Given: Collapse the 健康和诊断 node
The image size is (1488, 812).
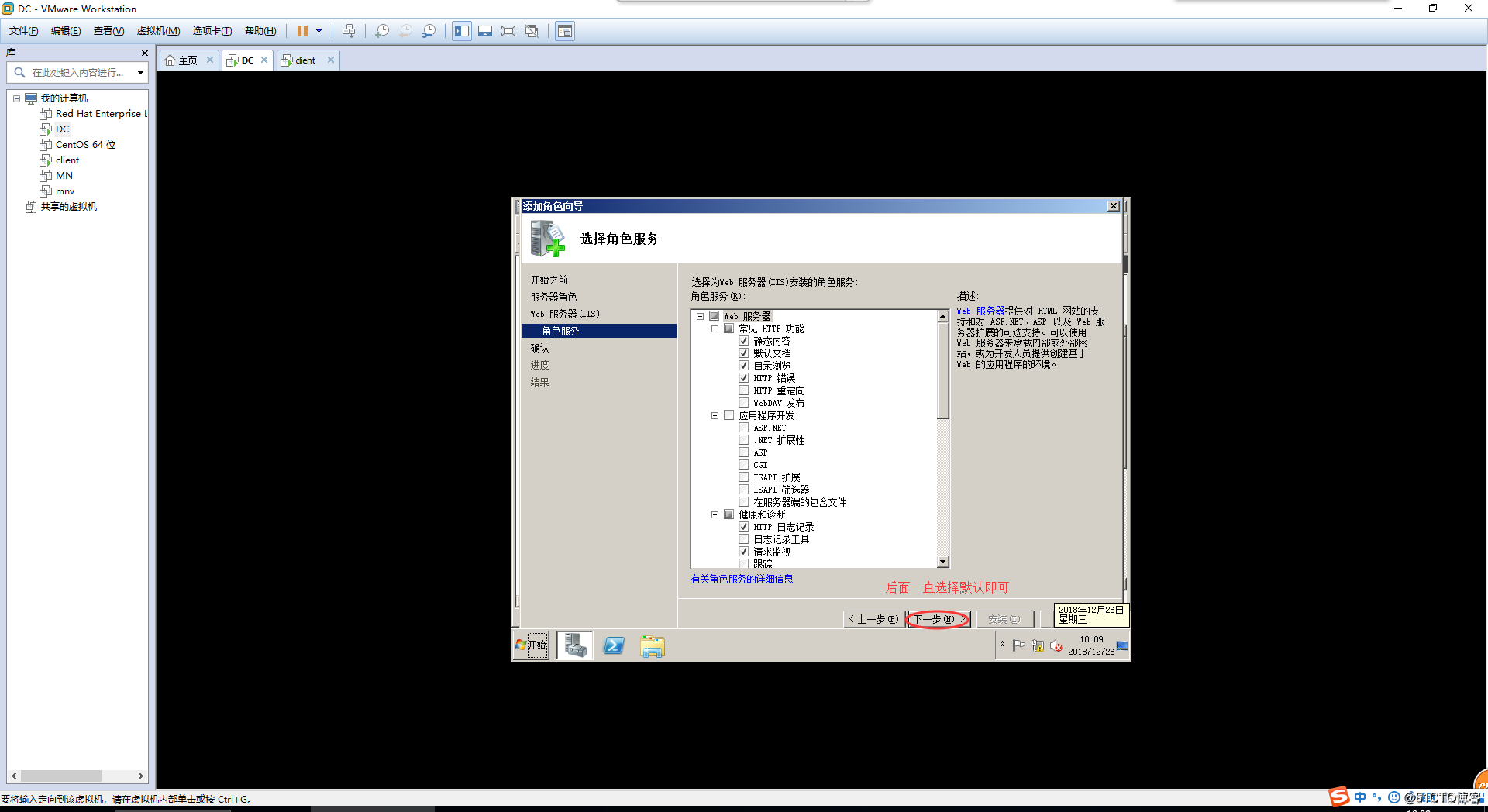Looking at the screenshot, I should click(x=715, y=514).
